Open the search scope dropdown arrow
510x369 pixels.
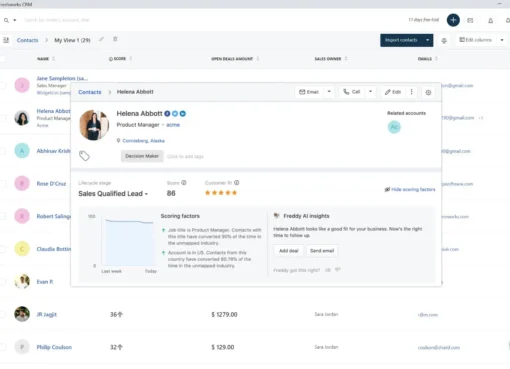pyautogui.click(x=15, y=20)
